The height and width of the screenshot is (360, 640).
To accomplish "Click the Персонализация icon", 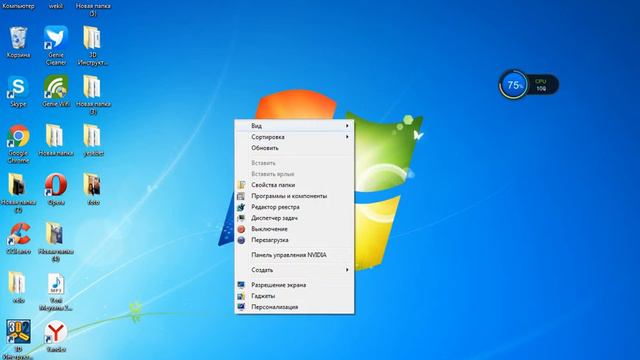I will click(241, 307).
